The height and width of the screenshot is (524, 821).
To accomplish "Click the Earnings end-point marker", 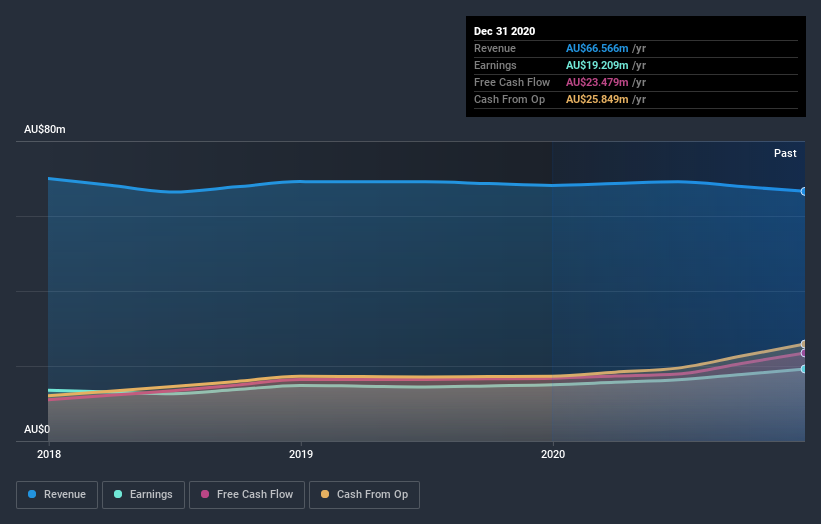I will pyautogui.click(x=804, y=369).
